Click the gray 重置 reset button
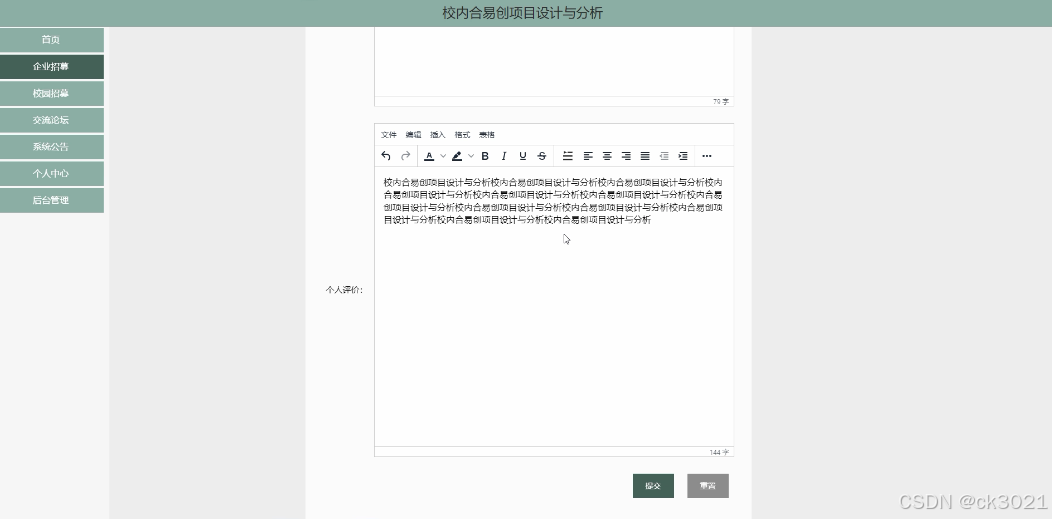This screenshot has height=519, width=1052. pyautogui.click(x=708, y=486)
